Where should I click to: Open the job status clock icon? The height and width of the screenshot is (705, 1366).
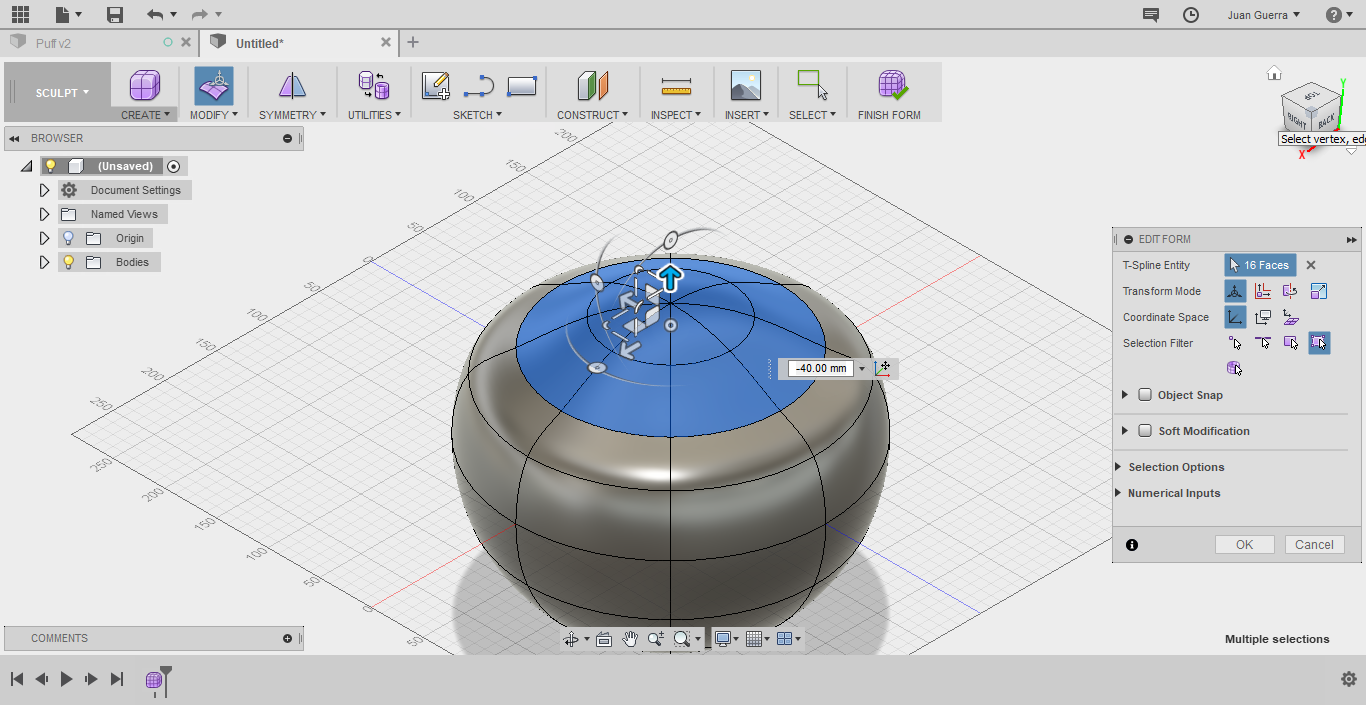click(x=1191, y=15)
